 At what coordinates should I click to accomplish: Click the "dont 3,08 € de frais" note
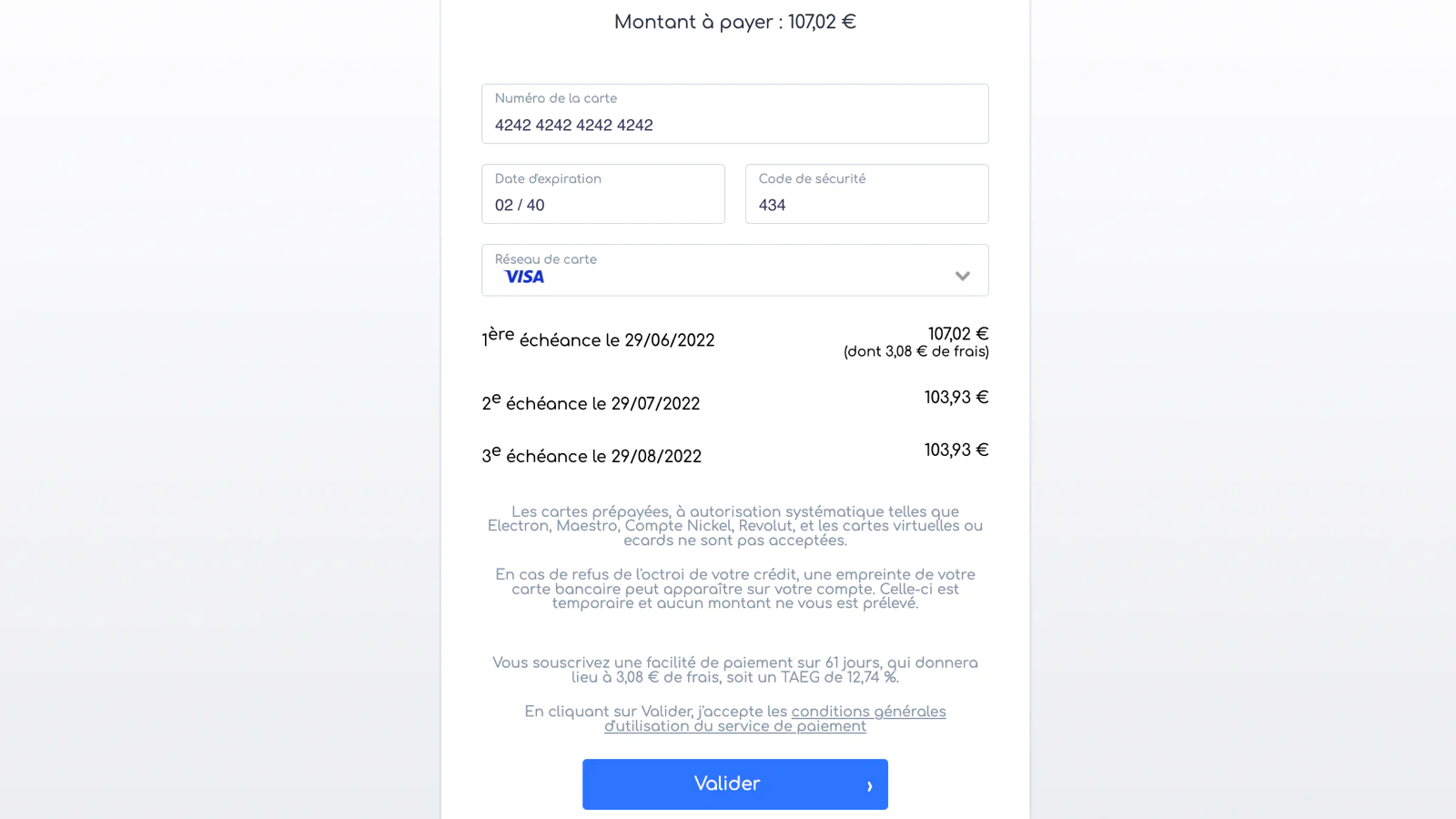[915, 352]
